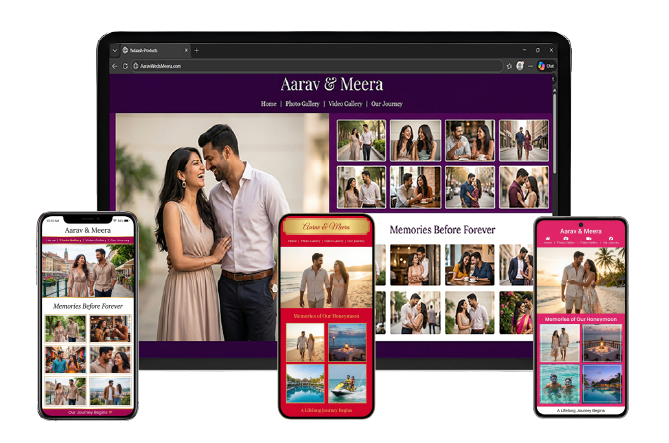Open the browser profile avatar

[x=520, y=66]
